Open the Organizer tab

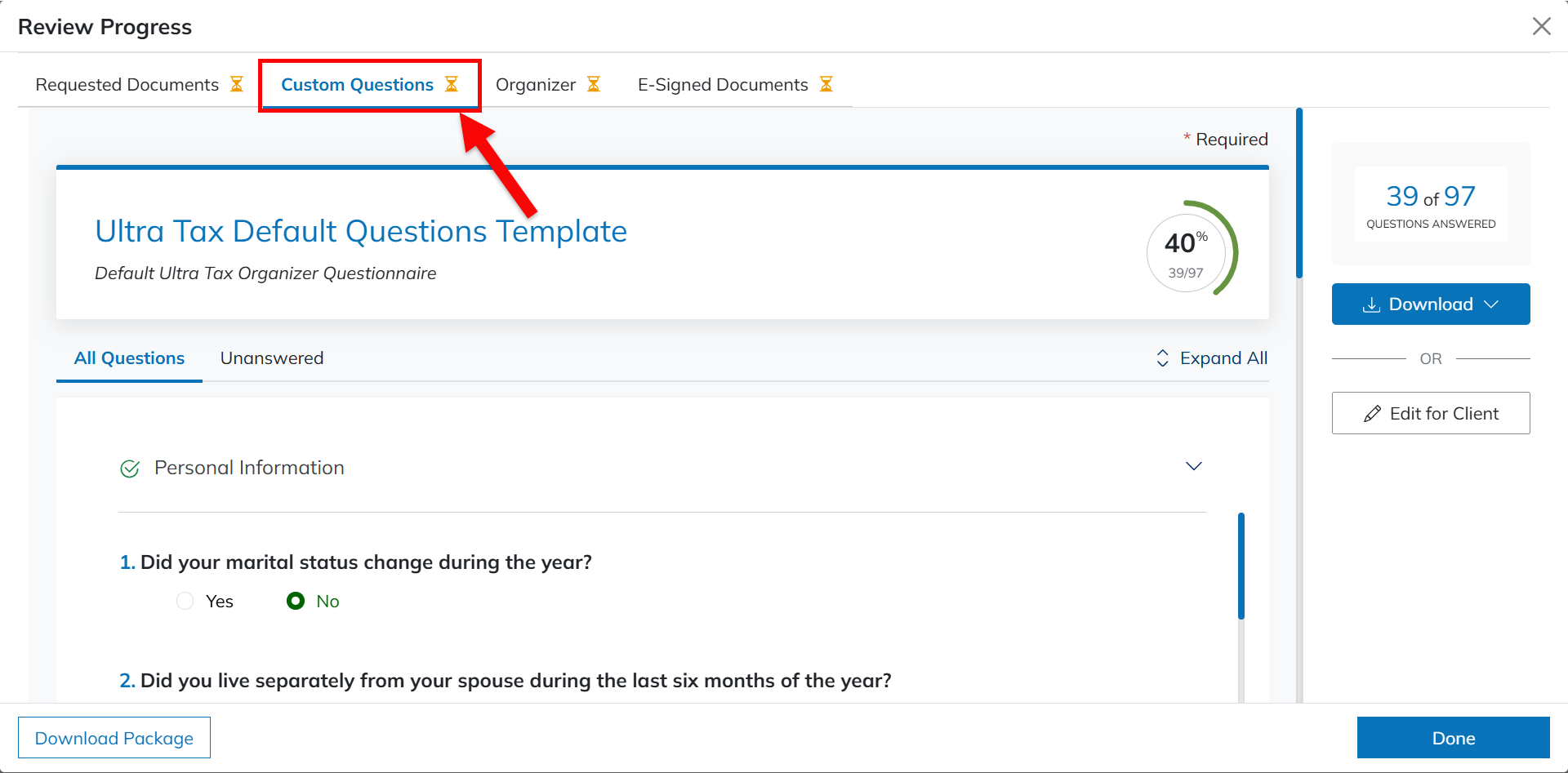point(536,85)
